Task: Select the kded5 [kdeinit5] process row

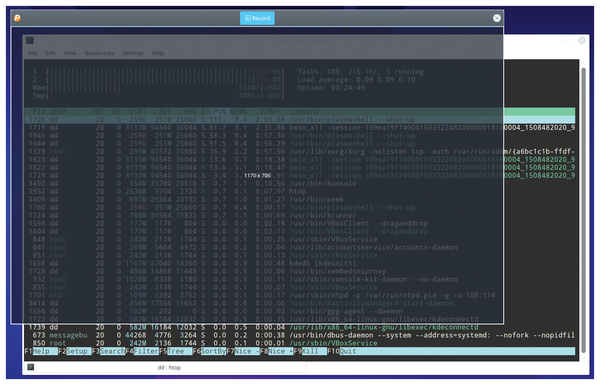Action: point(300,263)
